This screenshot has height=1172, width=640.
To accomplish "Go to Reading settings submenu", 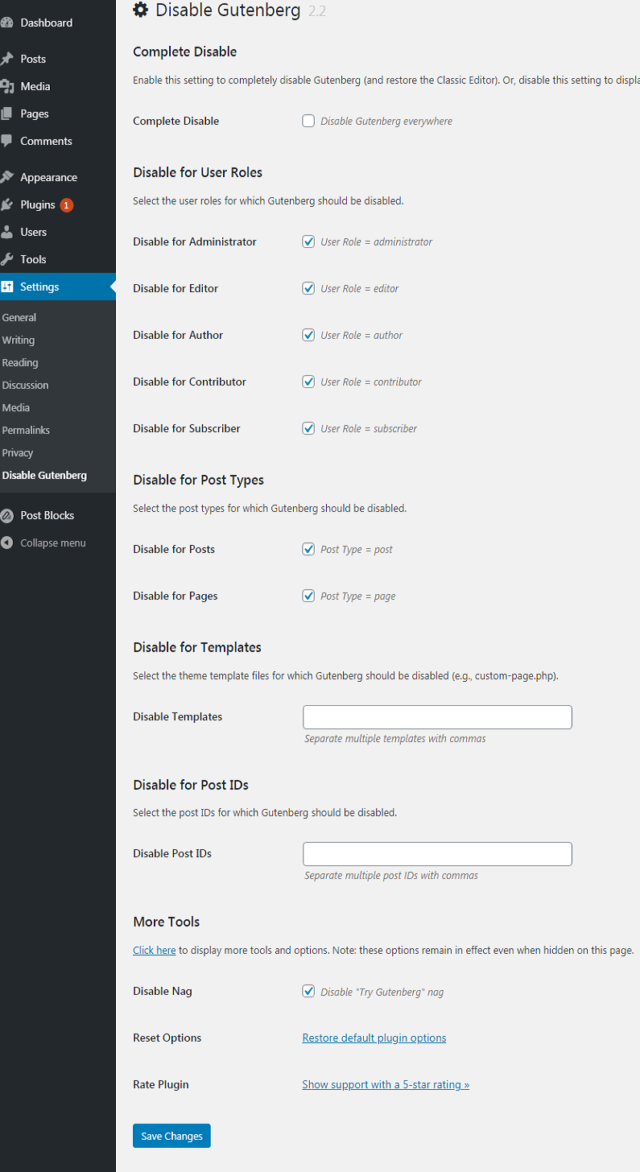I will click(x=20, y=363).
